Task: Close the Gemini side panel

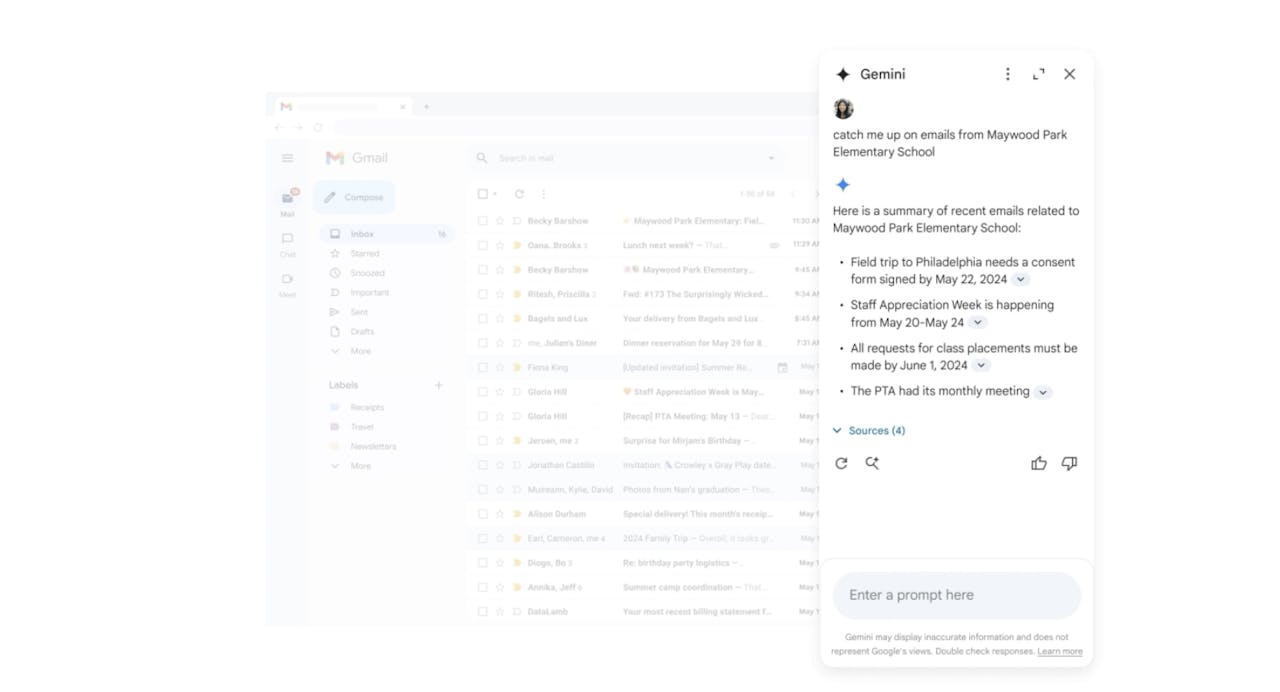Action: (x=1069, y=74)
